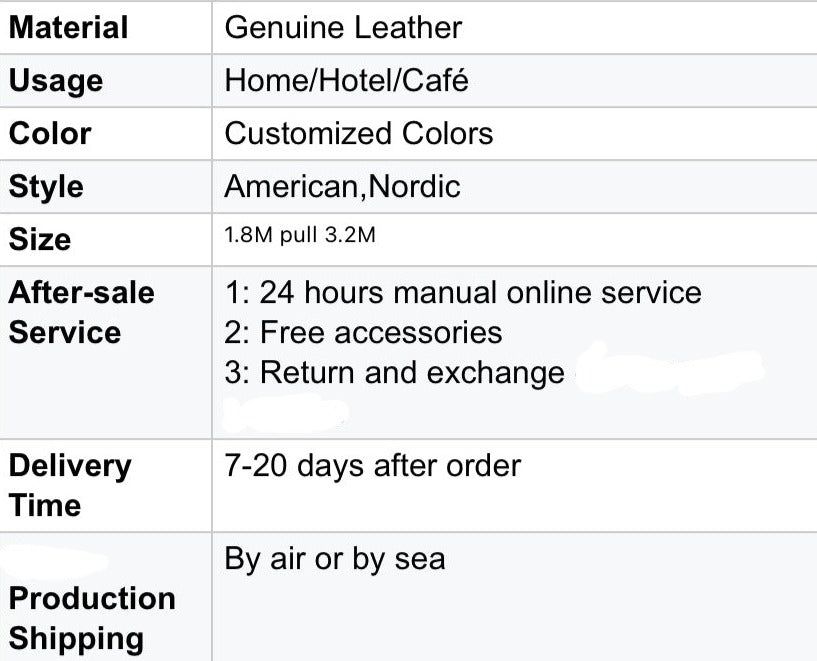Select the 24 hours manual online service line

pos(463,292)
